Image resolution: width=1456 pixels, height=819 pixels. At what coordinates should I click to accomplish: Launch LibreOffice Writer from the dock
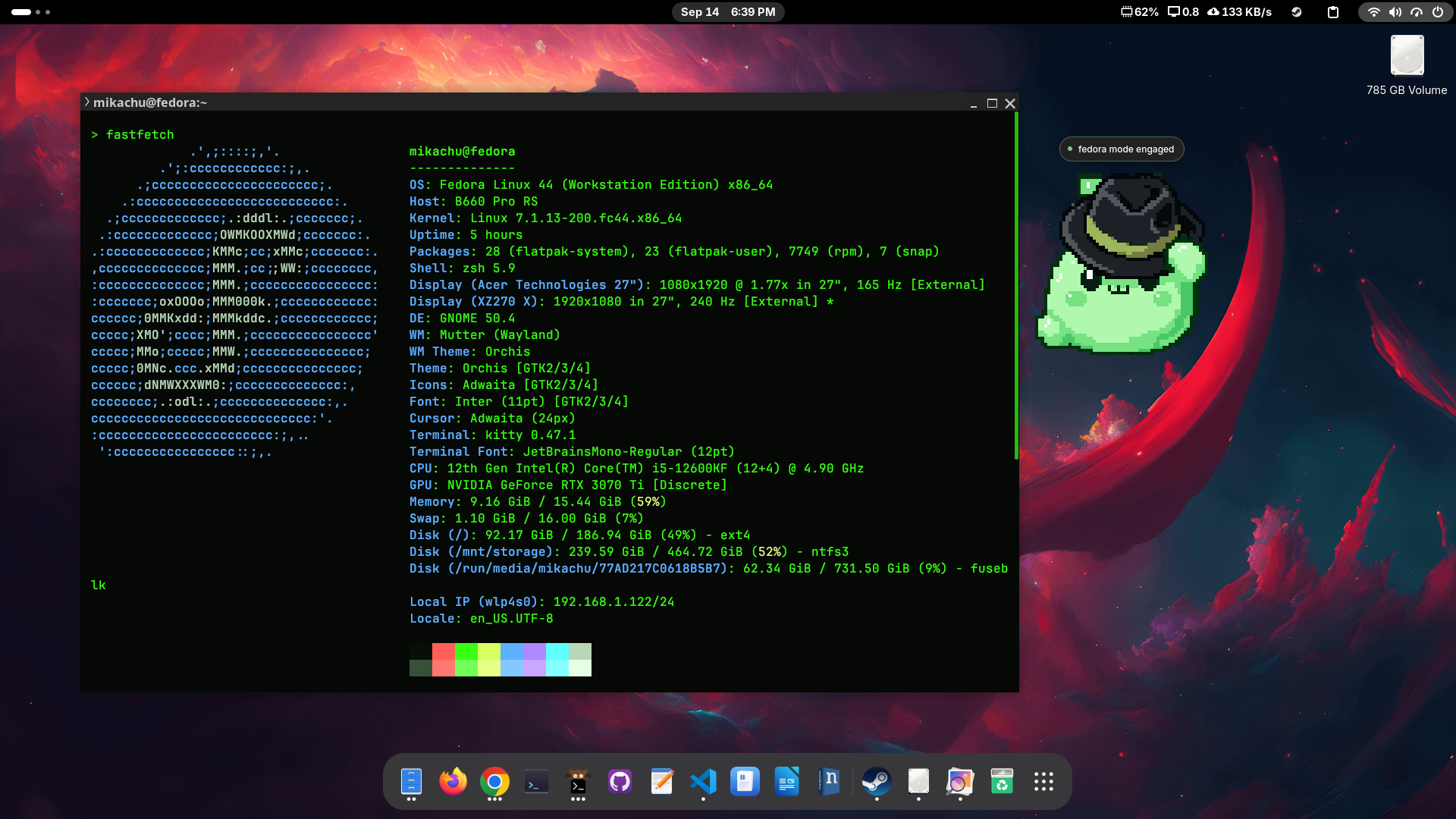[x=786, y=781]
